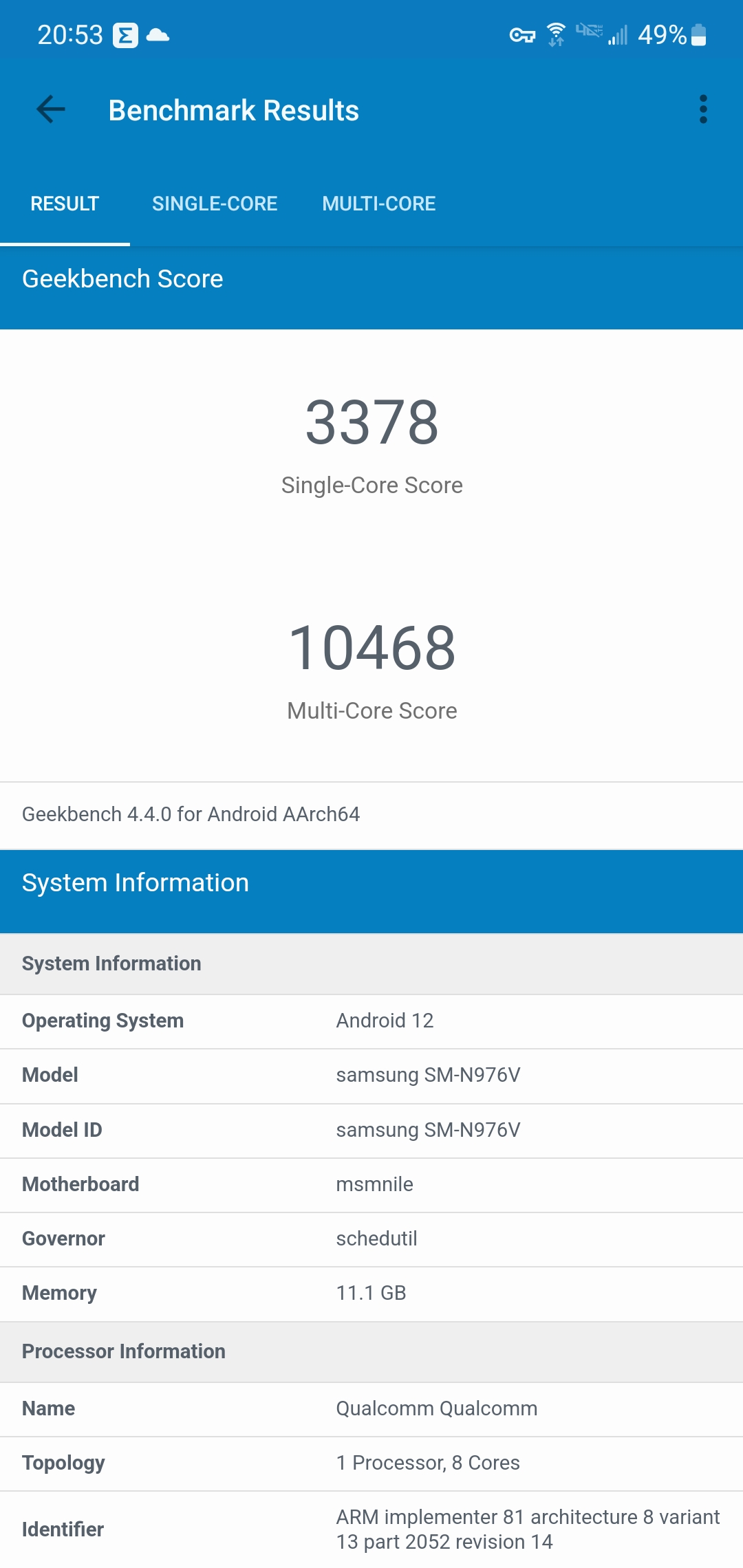This screenshot has width=743, height=1568.
Task: Tap the Governor value schedutil
Action: tap(376, 1239)
